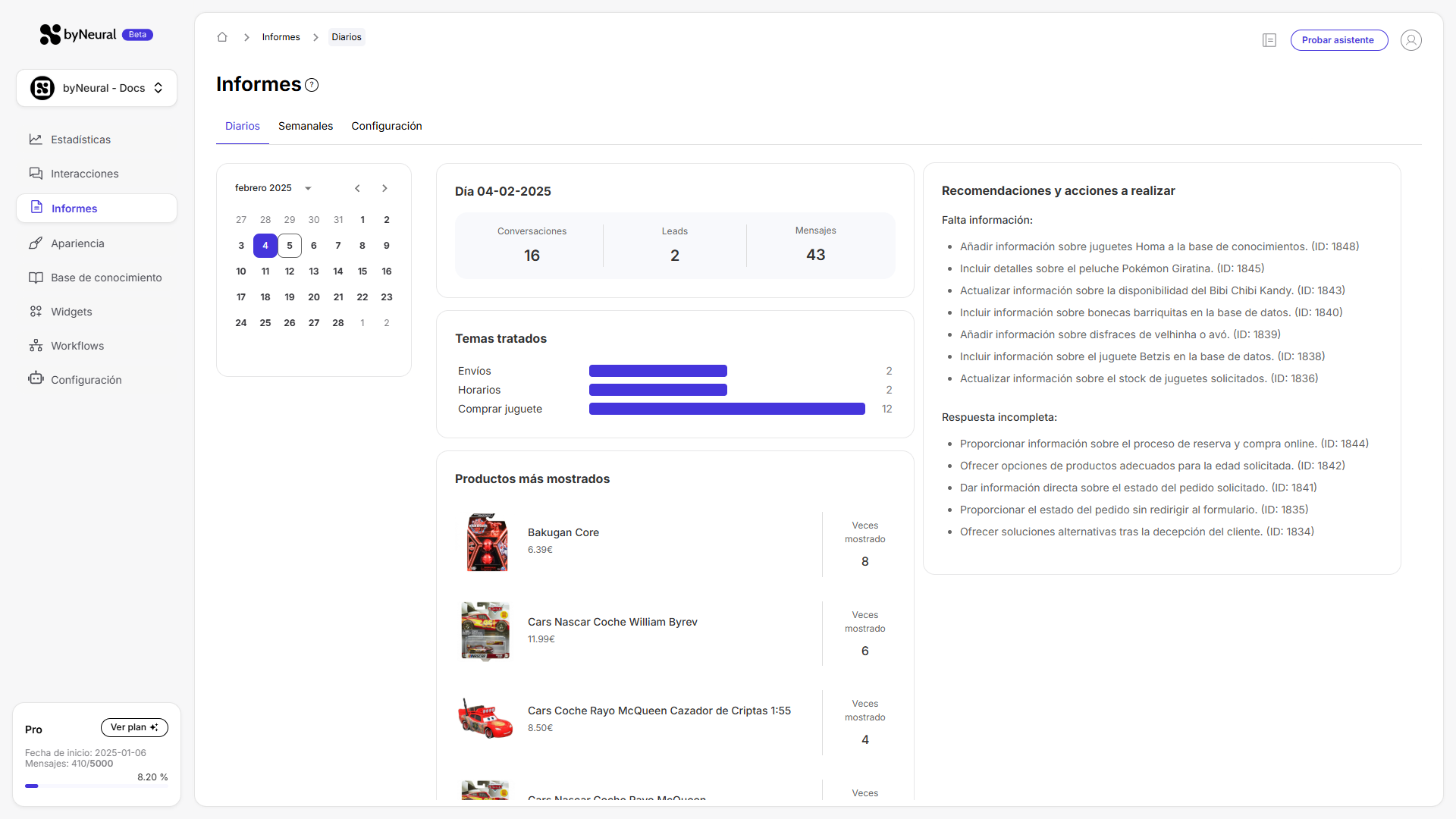Click the home breadcrumb icon
Screen dimensions: 1456x819
pos(222,37)
